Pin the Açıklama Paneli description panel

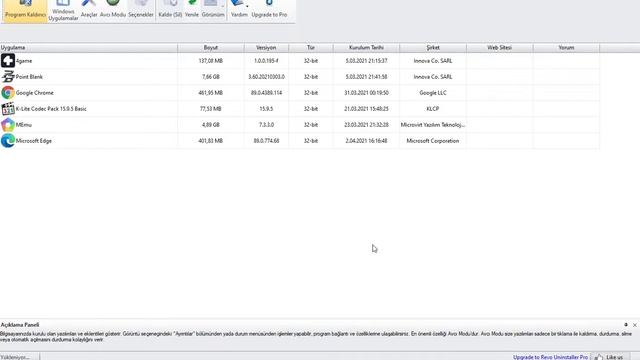point(626,325)
